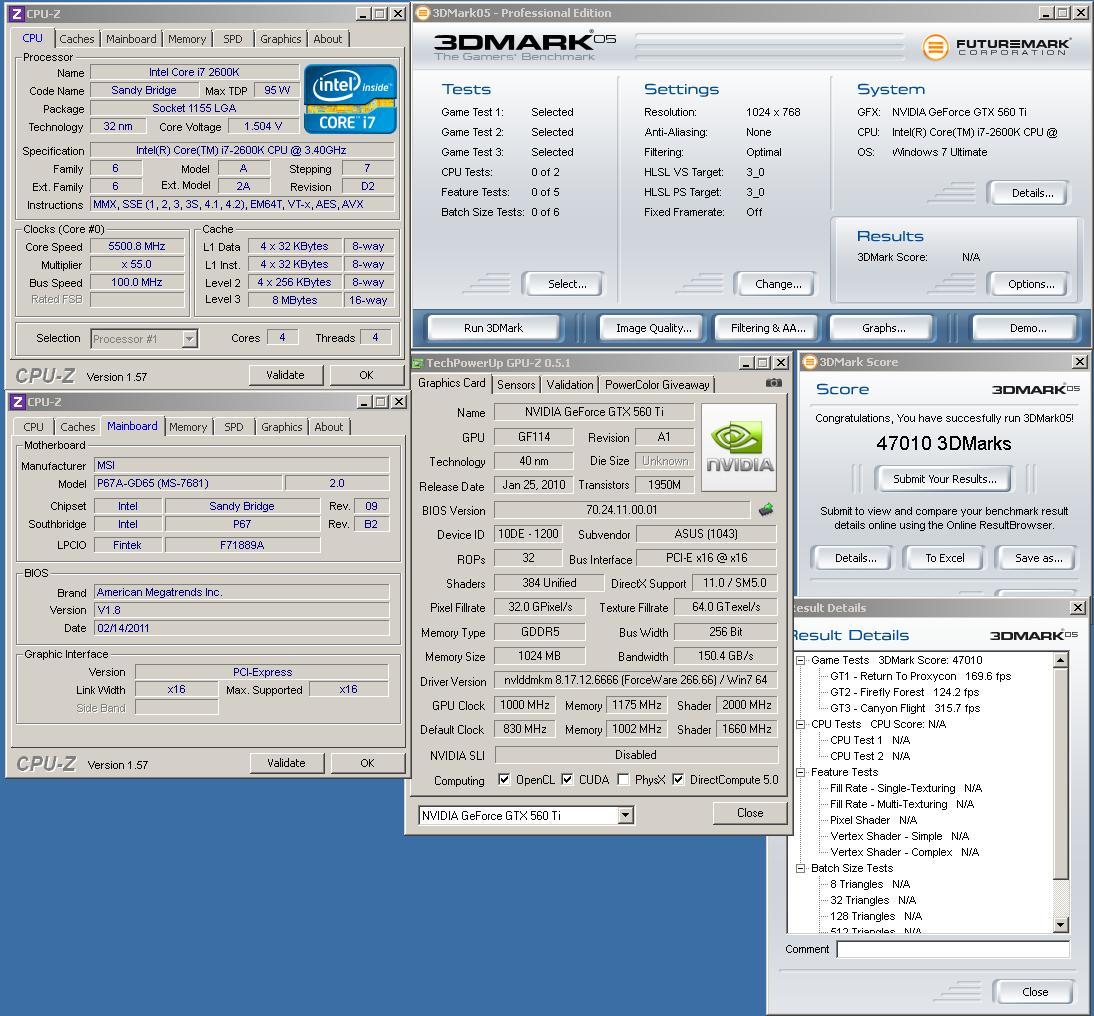Collapse the CPU Tests tree node

[801, 724]
